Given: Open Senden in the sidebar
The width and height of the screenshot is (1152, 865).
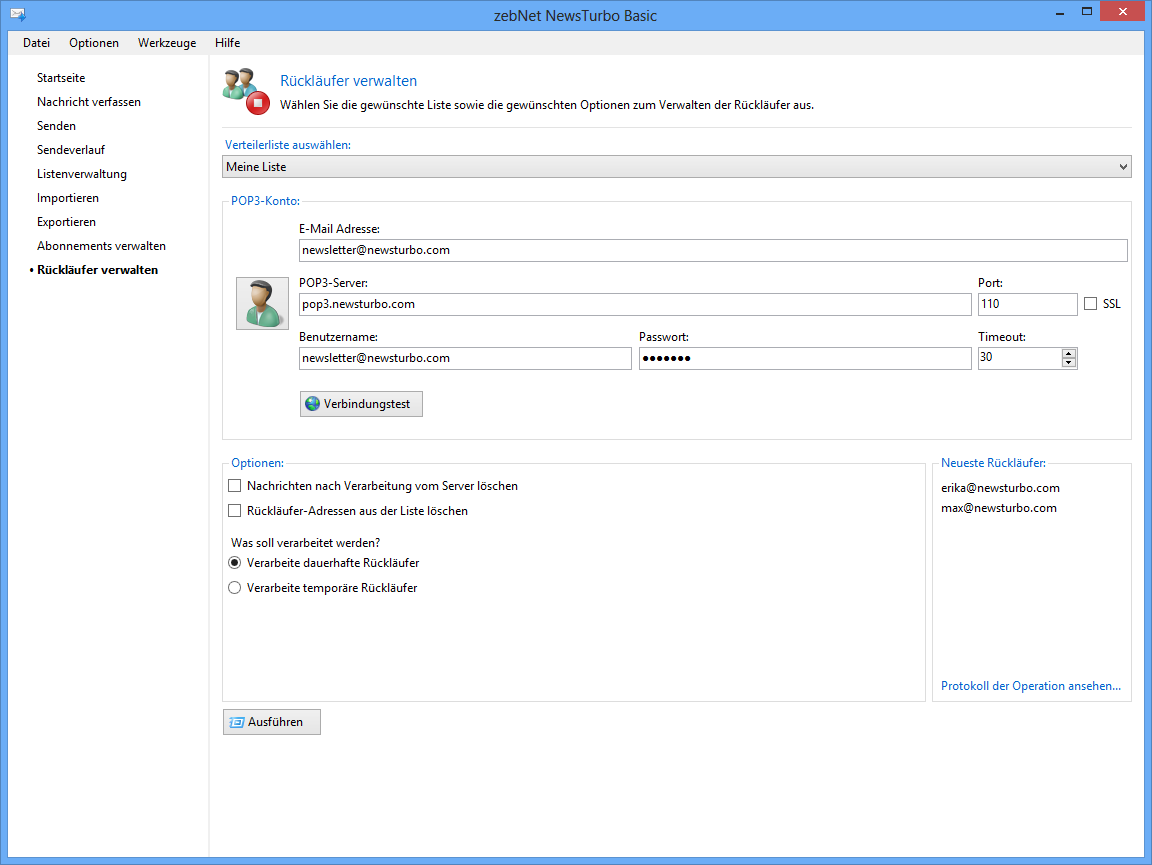Looking at the screenshot, I should (x=57, y=126).
